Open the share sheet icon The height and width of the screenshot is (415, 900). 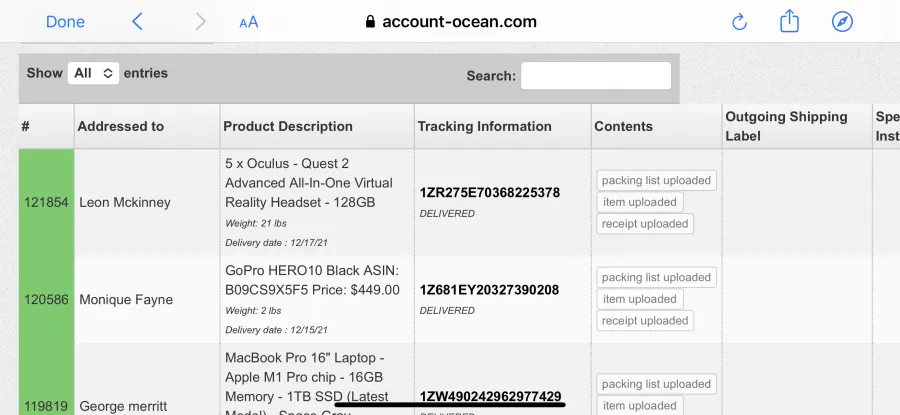789,21
